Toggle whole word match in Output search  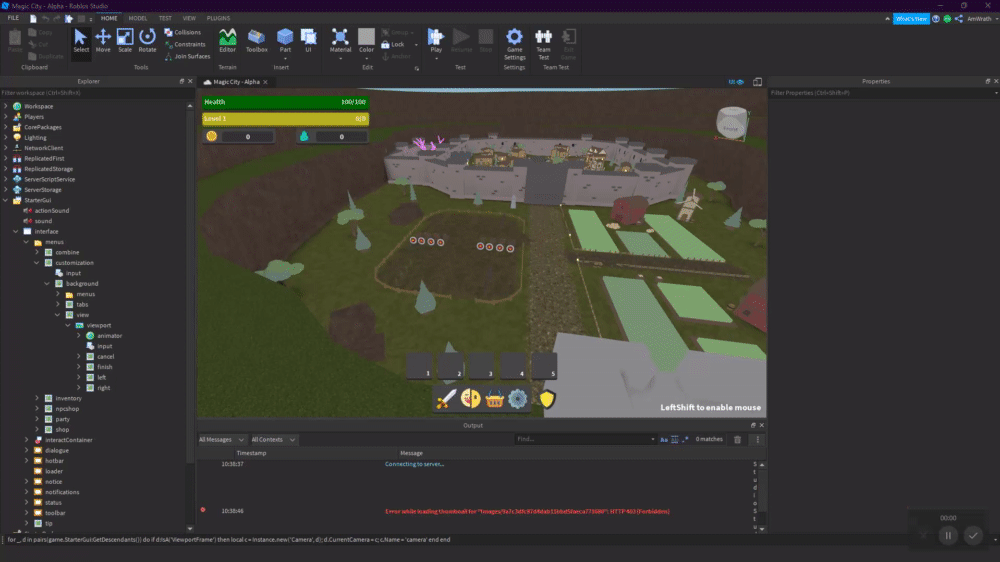[675, 440]
